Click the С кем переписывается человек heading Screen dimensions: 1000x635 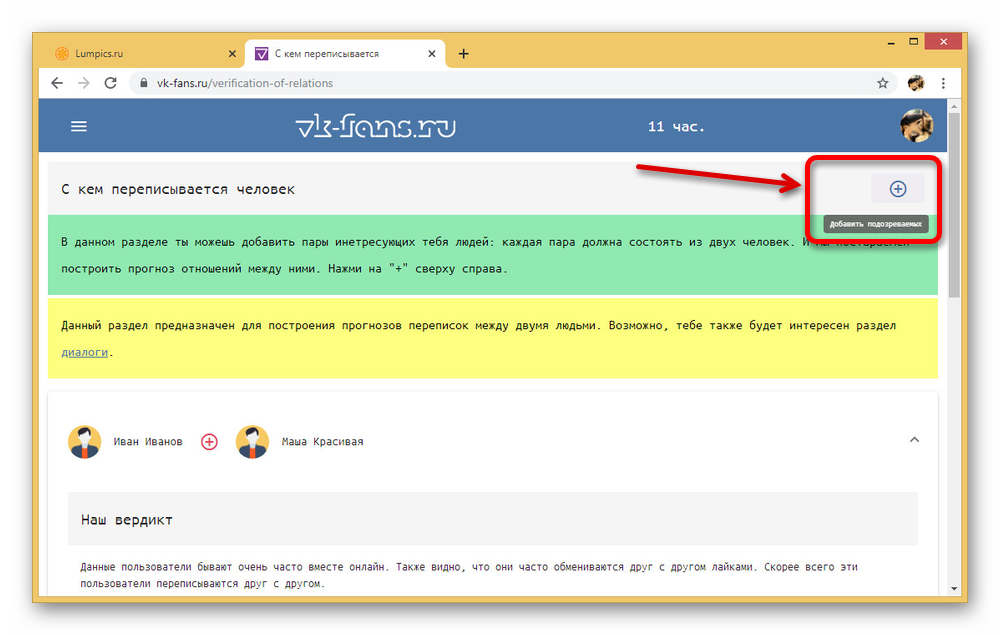178,189
